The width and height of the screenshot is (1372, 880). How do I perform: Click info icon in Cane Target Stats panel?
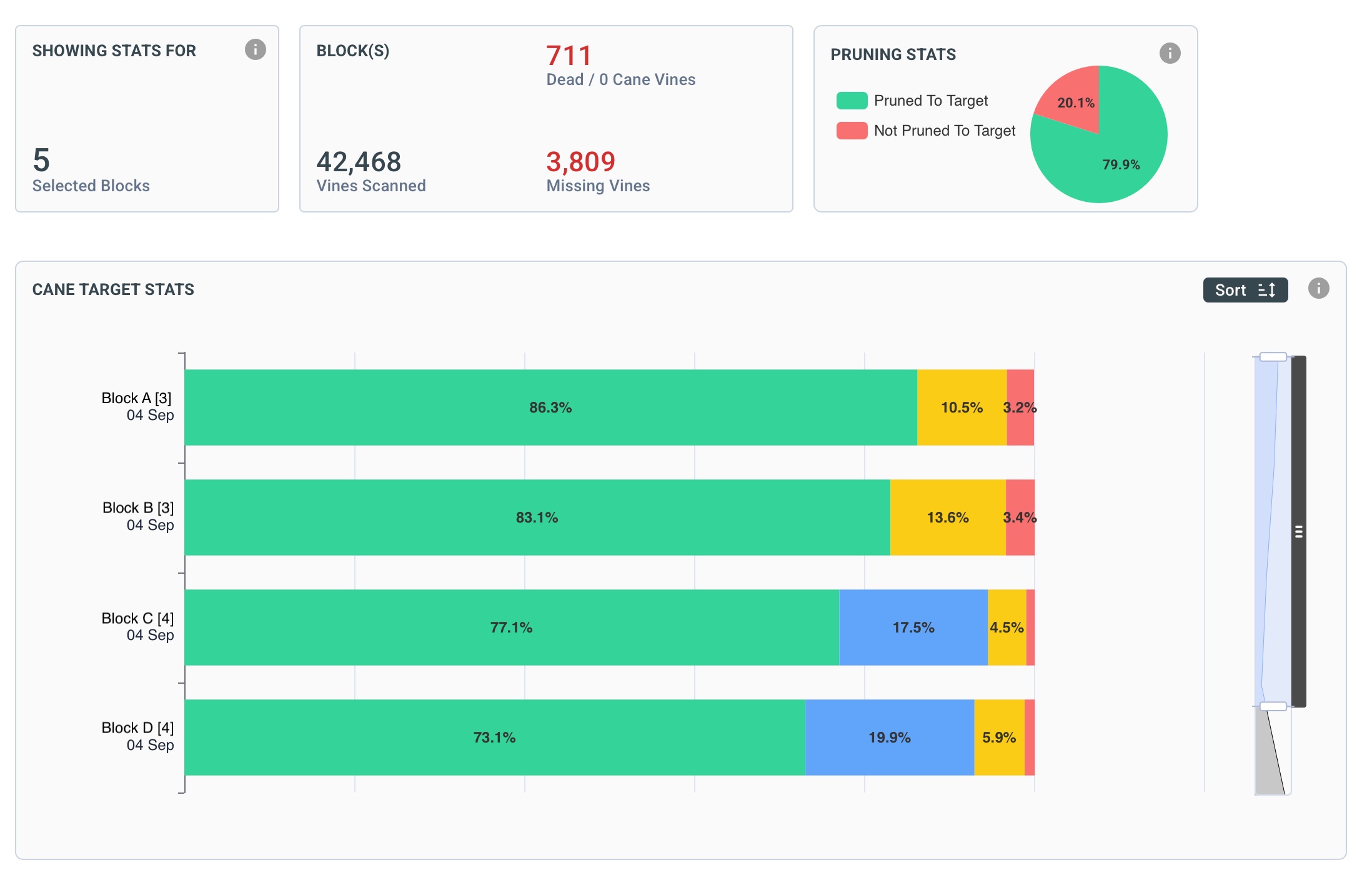pyautogui.click(x=1318, y=288)
